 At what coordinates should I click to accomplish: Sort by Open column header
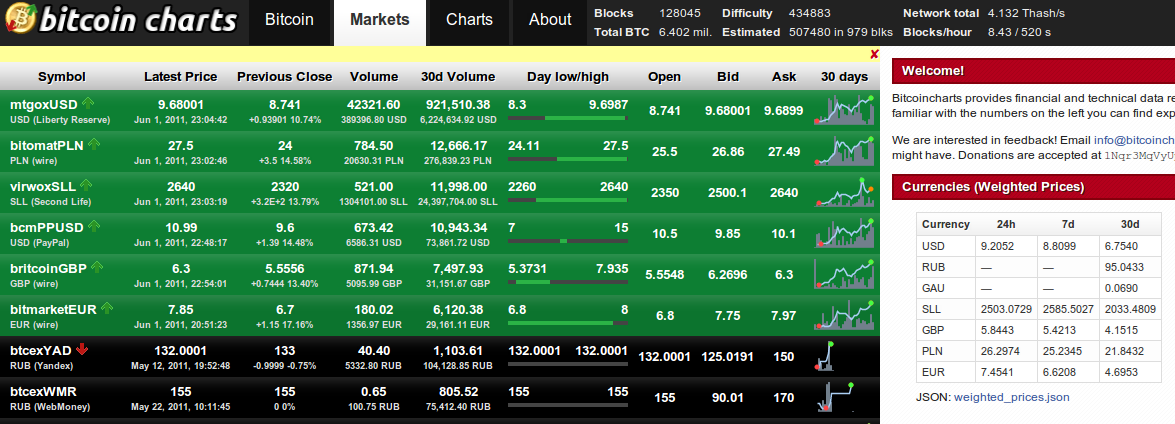coord(665,76)
